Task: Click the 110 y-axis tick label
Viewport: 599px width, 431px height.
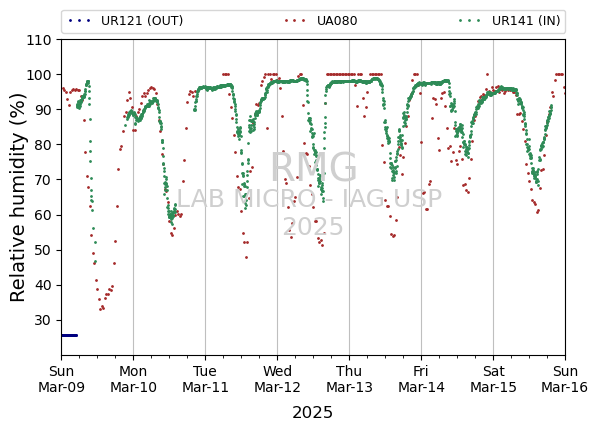Action: pos(39,40)
